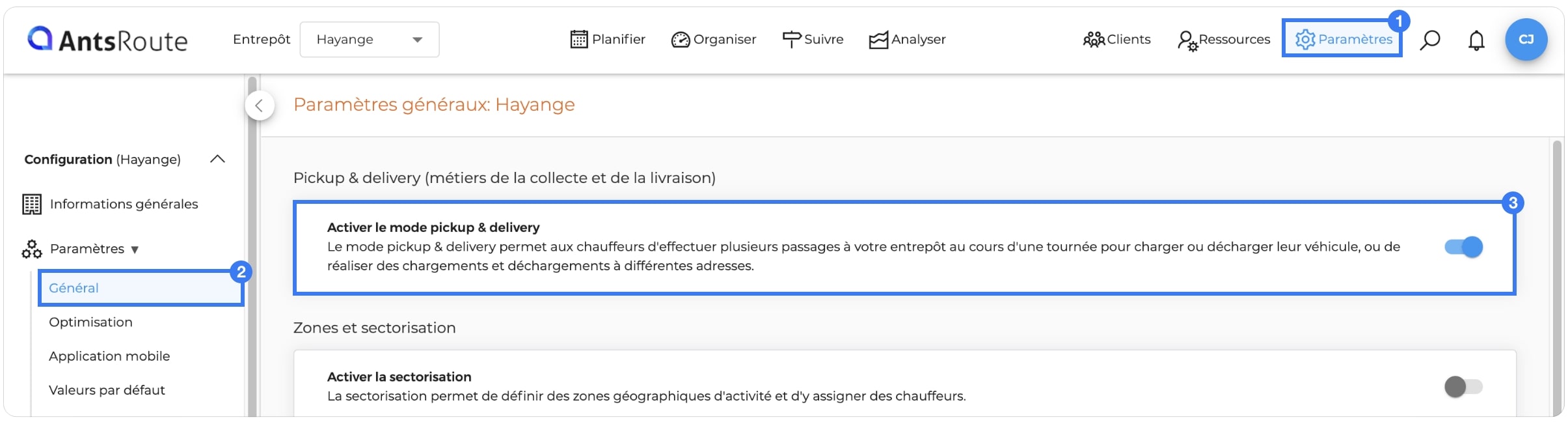Screen dimensions: 1568x422
Task: Open the Suivre menu
Action: (x=813, y=40)
